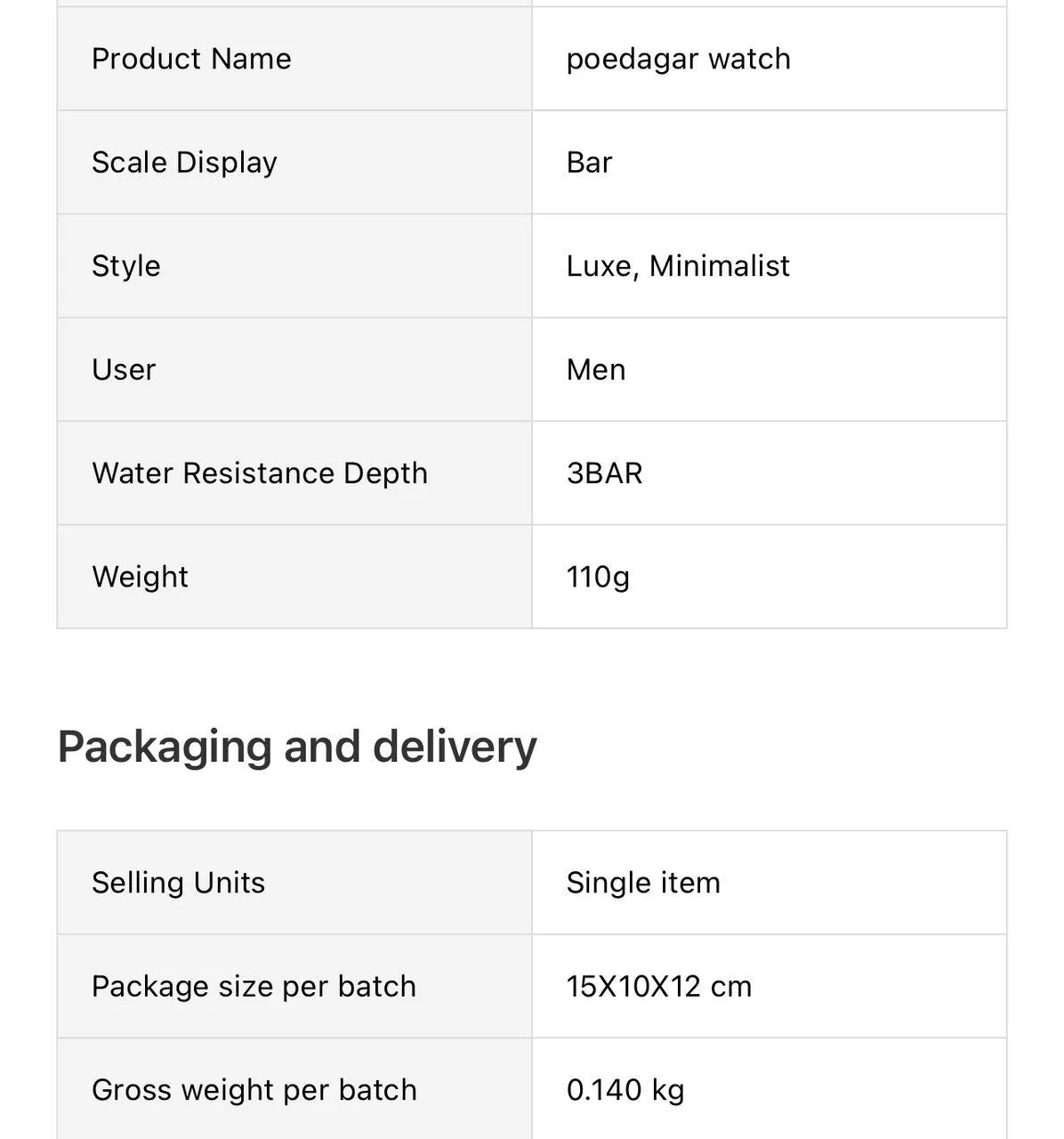Screen dimensions: 1064x1139
Task: Select the '0.140 kg' gross weight value
Action: click(625, 1090)
